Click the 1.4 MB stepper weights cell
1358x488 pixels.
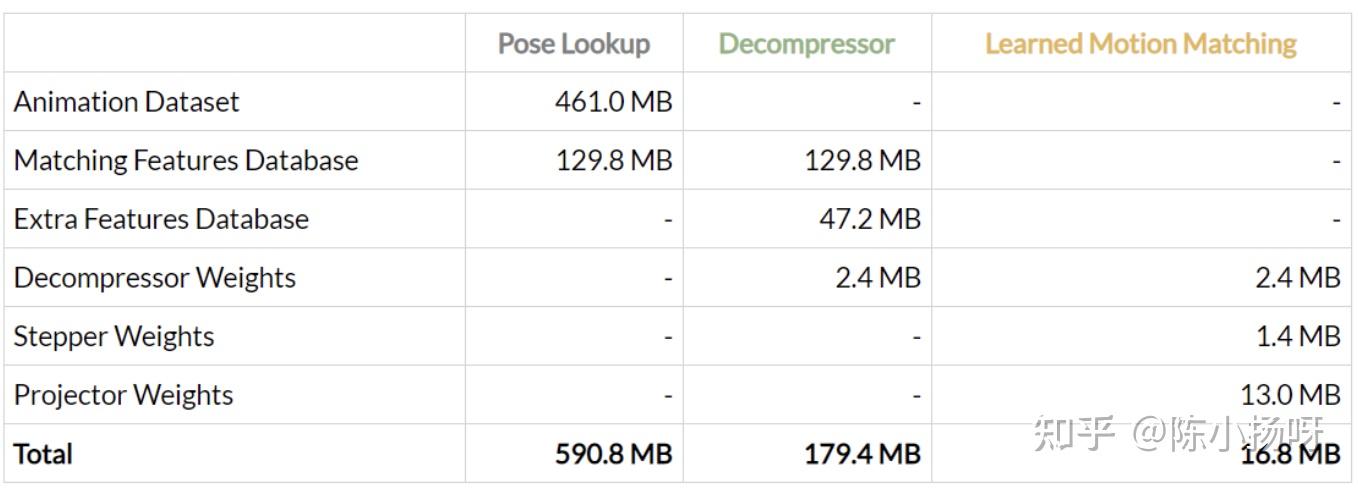click(x=1297, y=336)
